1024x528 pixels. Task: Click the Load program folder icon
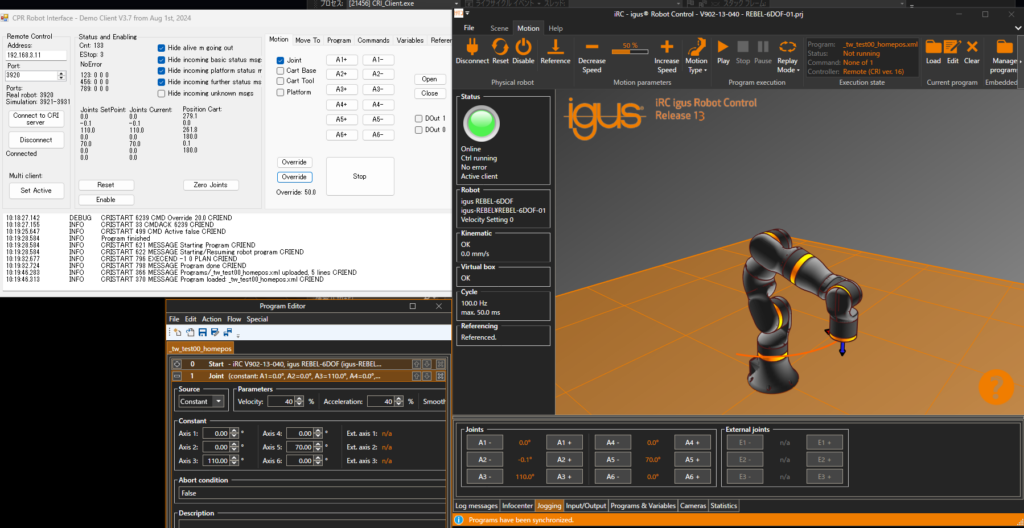(933, 47)
